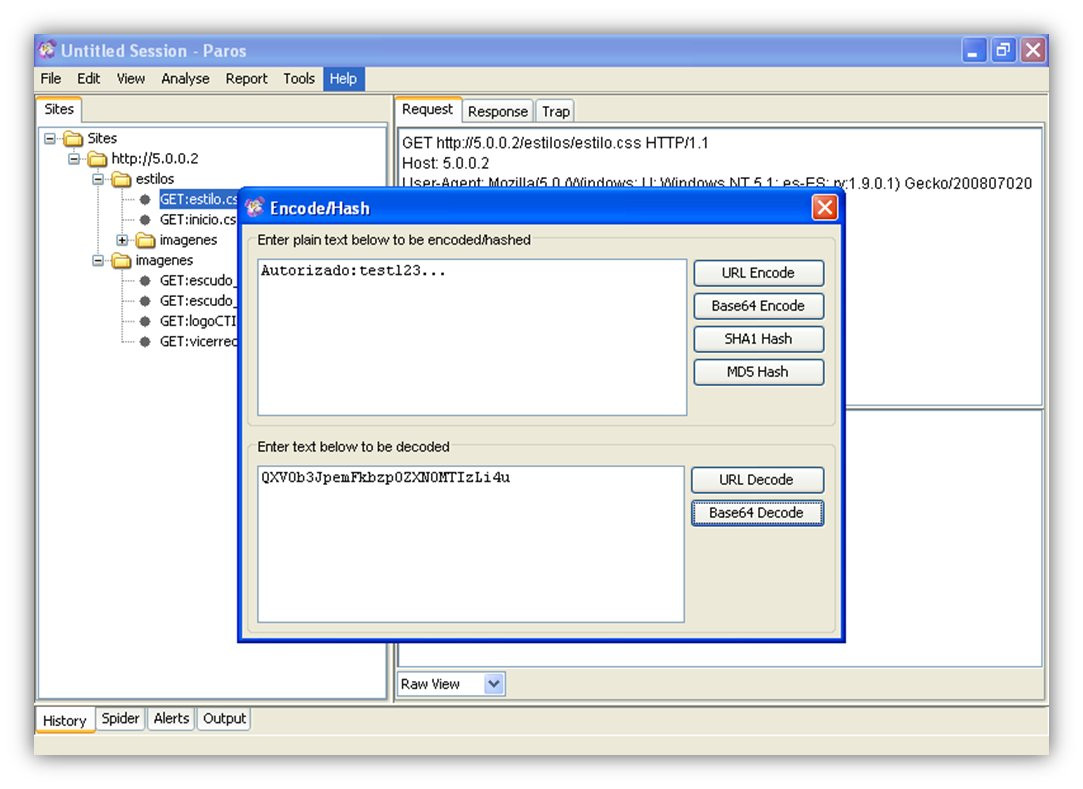Select GET:estilo.css tree entry
The image size is (1083, 789).
coord(198,200)
